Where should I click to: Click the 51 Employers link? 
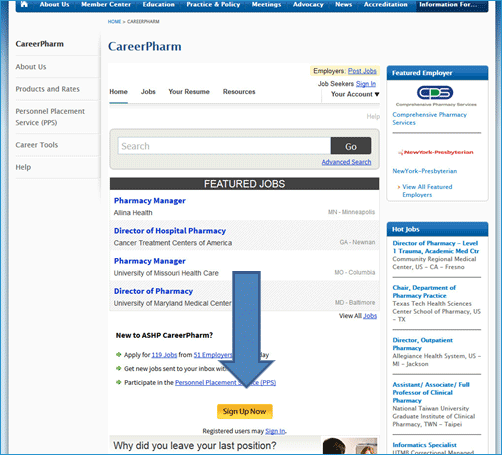point(213,355)
